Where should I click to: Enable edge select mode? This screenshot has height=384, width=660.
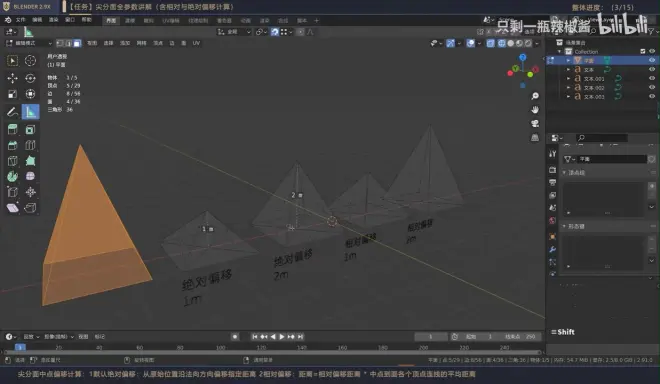[x=68, y=43]
